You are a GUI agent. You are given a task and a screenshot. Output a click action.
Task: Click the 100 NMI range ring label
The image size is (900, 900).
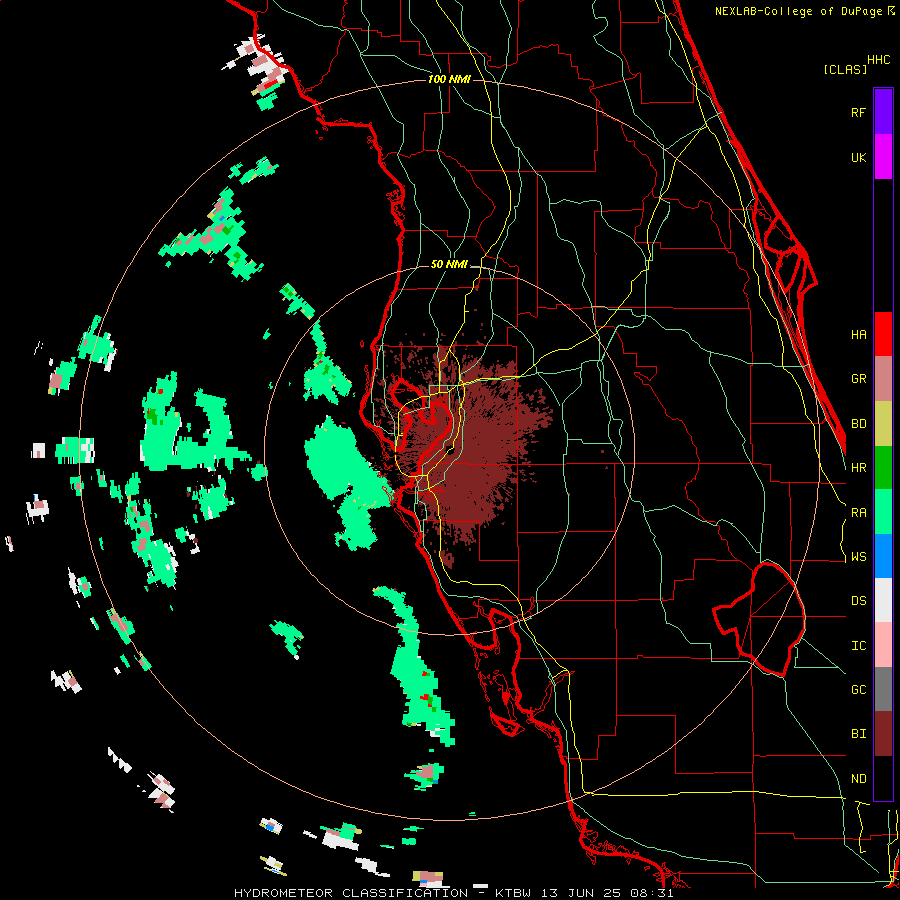click(x=449, y=79)
